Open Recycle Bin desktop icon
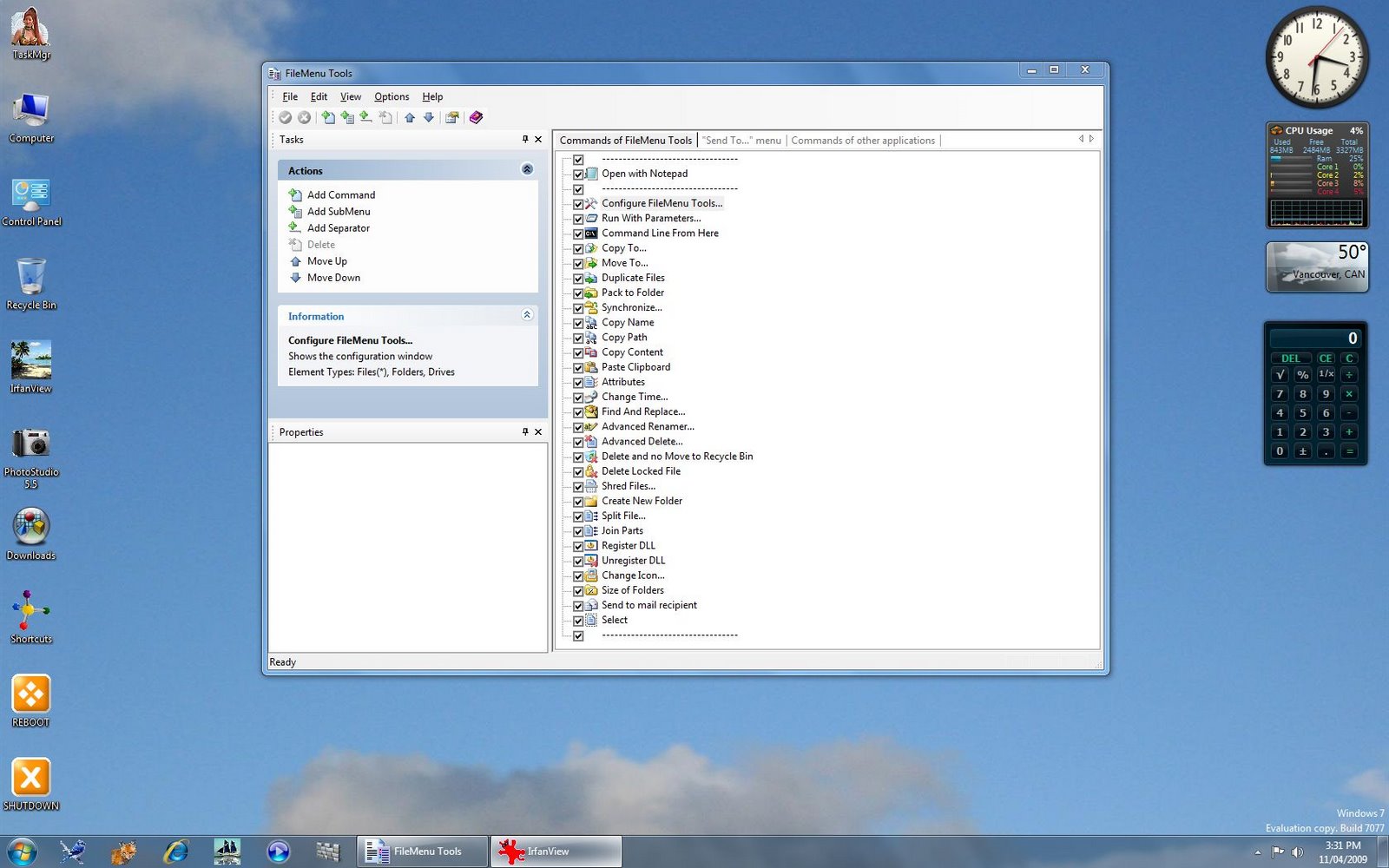 point(31,283)
